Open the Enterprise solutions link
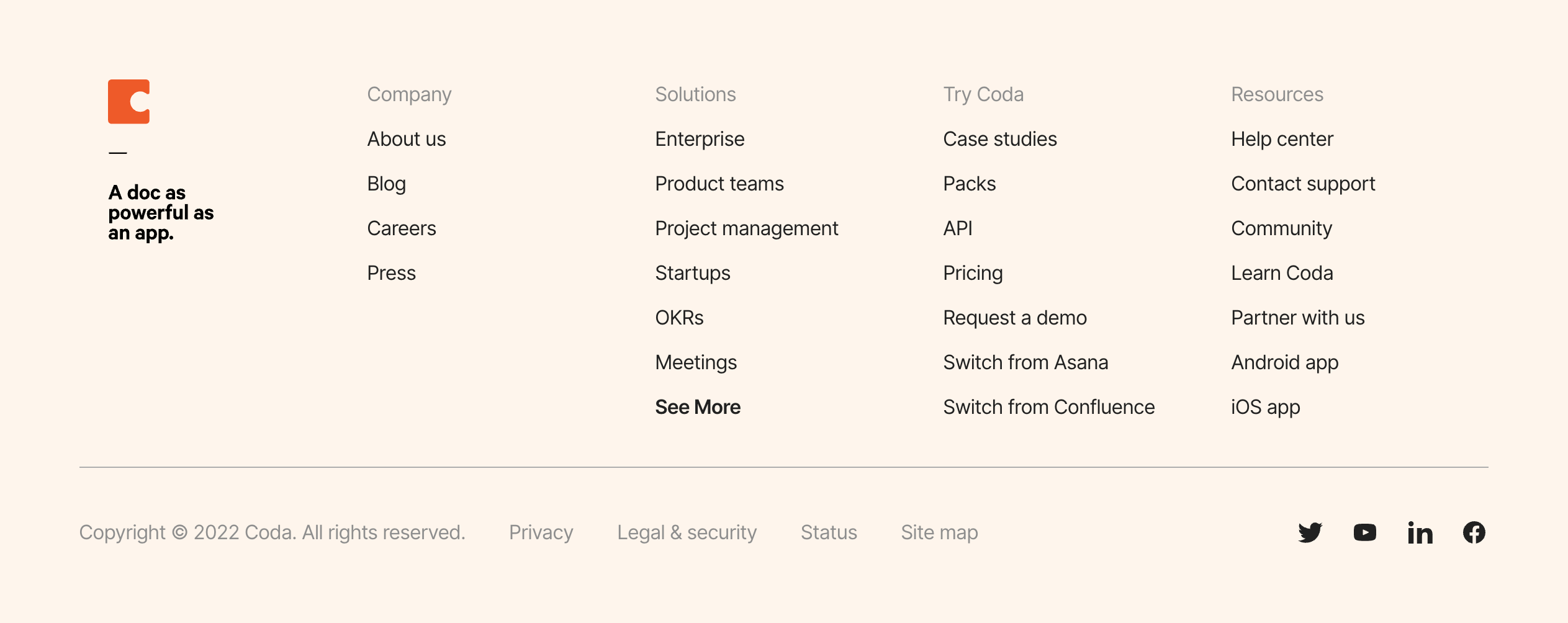Viewport: 1568px width, 623px height. [699, 139]
